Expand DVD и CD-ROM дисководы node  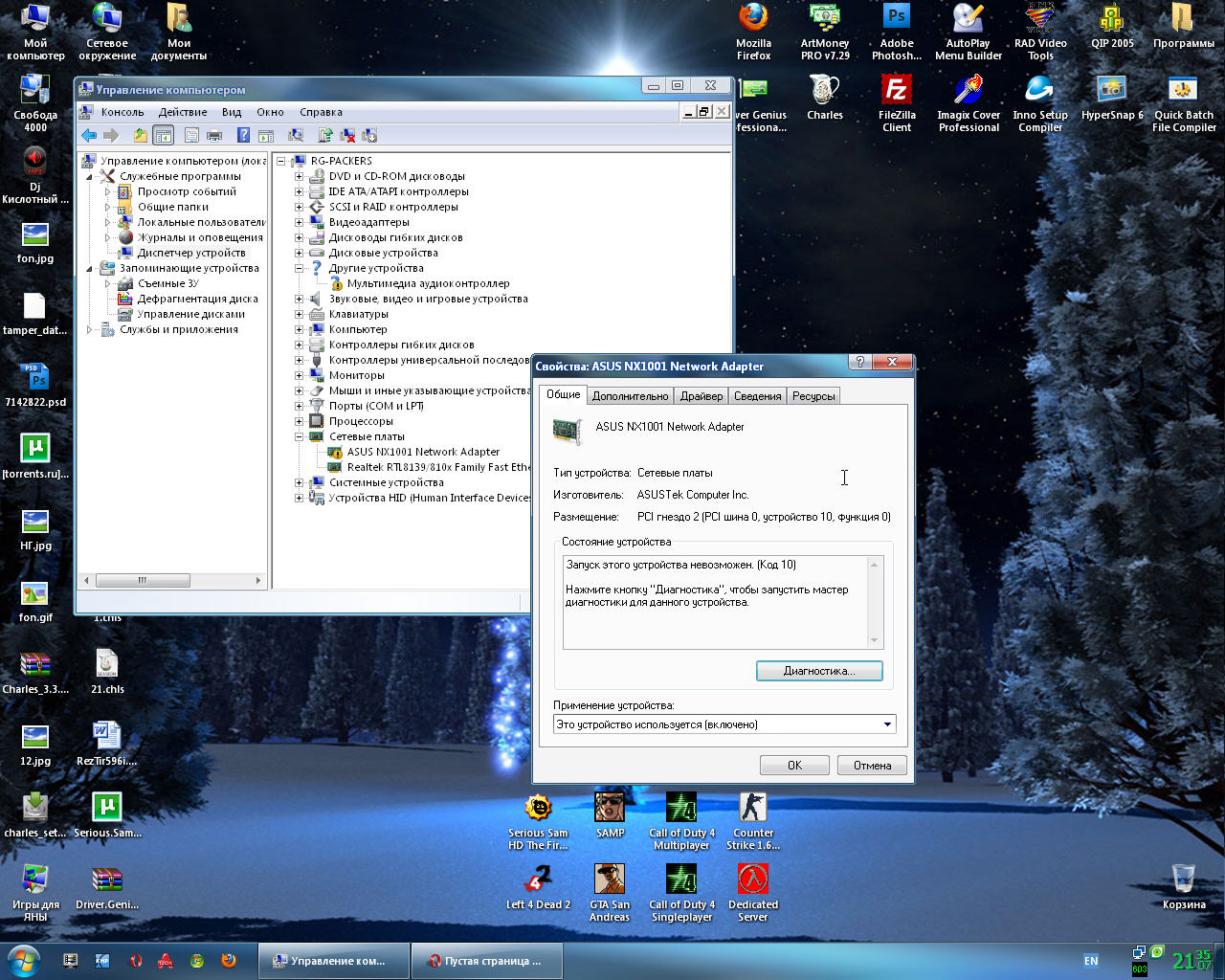299,176
